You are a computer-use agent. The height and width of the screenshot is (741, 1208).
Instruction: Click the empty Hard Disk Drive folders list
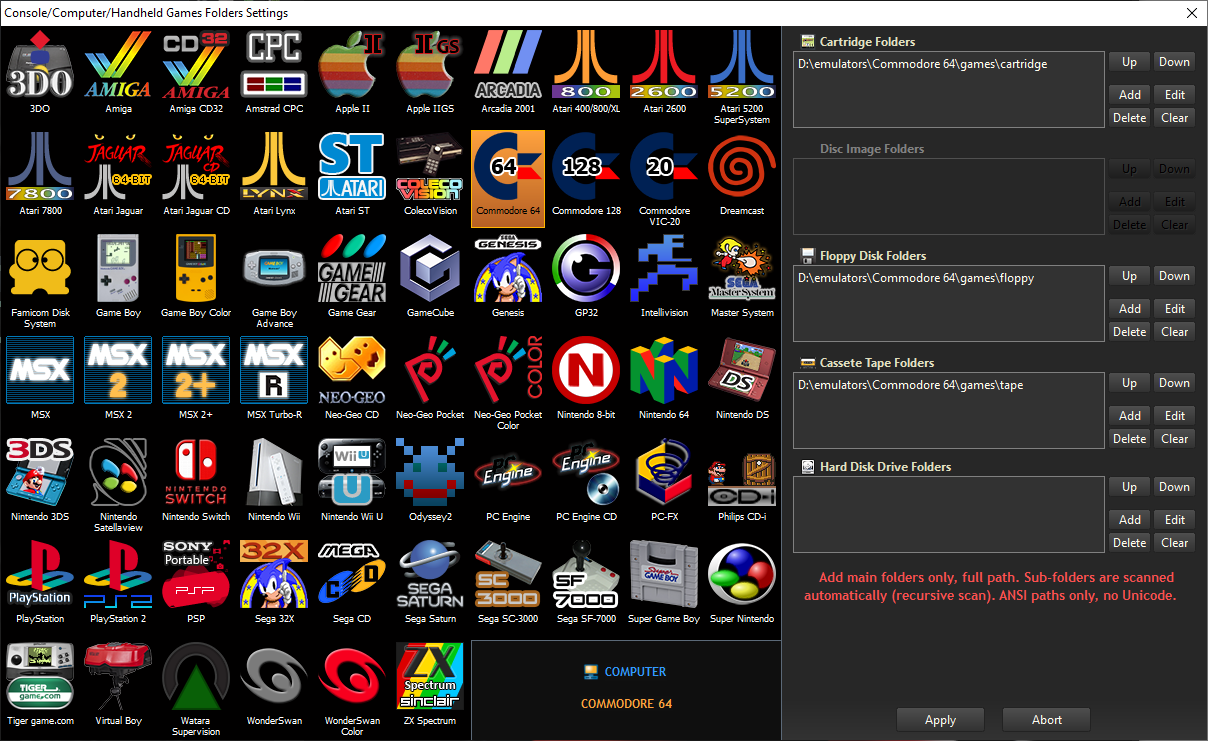pos(948,514)
